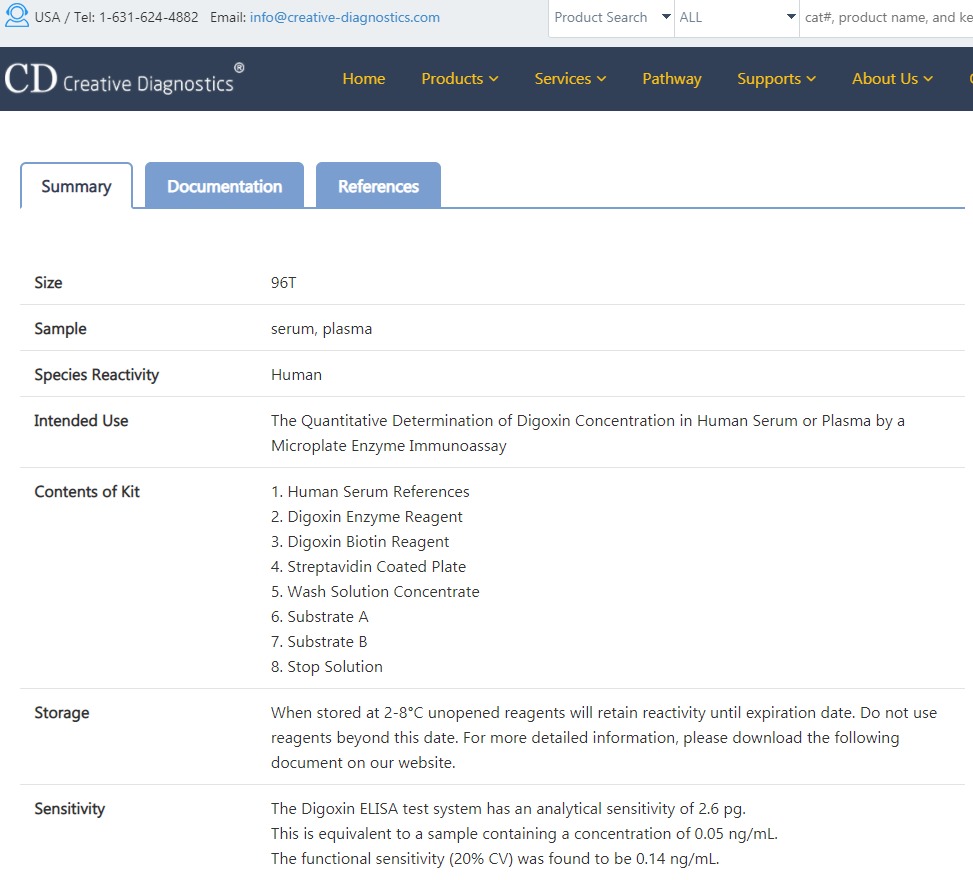Email info@creative-diagnostics.com via the link
Image resolution: width=973 pixels, height=880 pixels.
[344, 18]
